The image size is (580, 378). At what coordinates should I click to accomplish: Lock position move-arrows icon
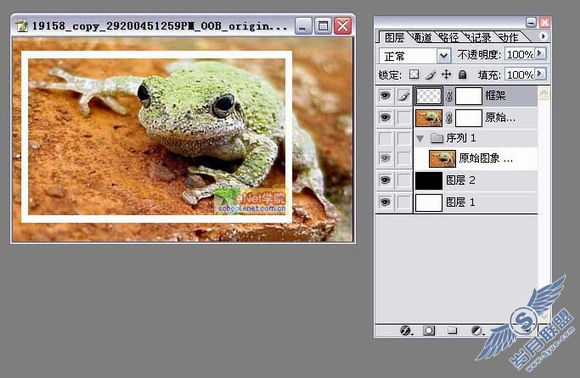pos(446,75)
